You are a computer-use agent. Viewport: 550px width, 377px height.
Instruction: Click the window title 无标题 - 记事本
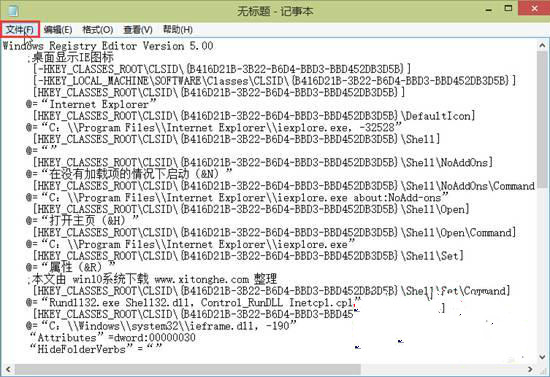coord(275,11)
